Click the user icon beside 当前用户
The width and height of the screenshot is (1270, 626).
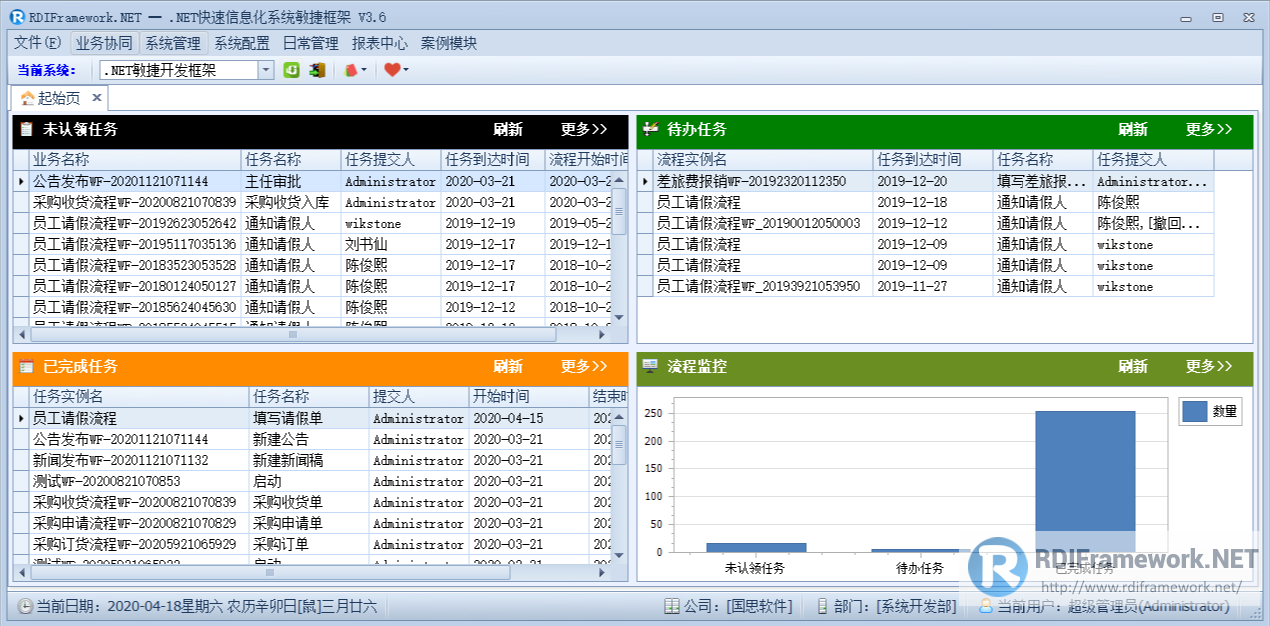point(987,606)
